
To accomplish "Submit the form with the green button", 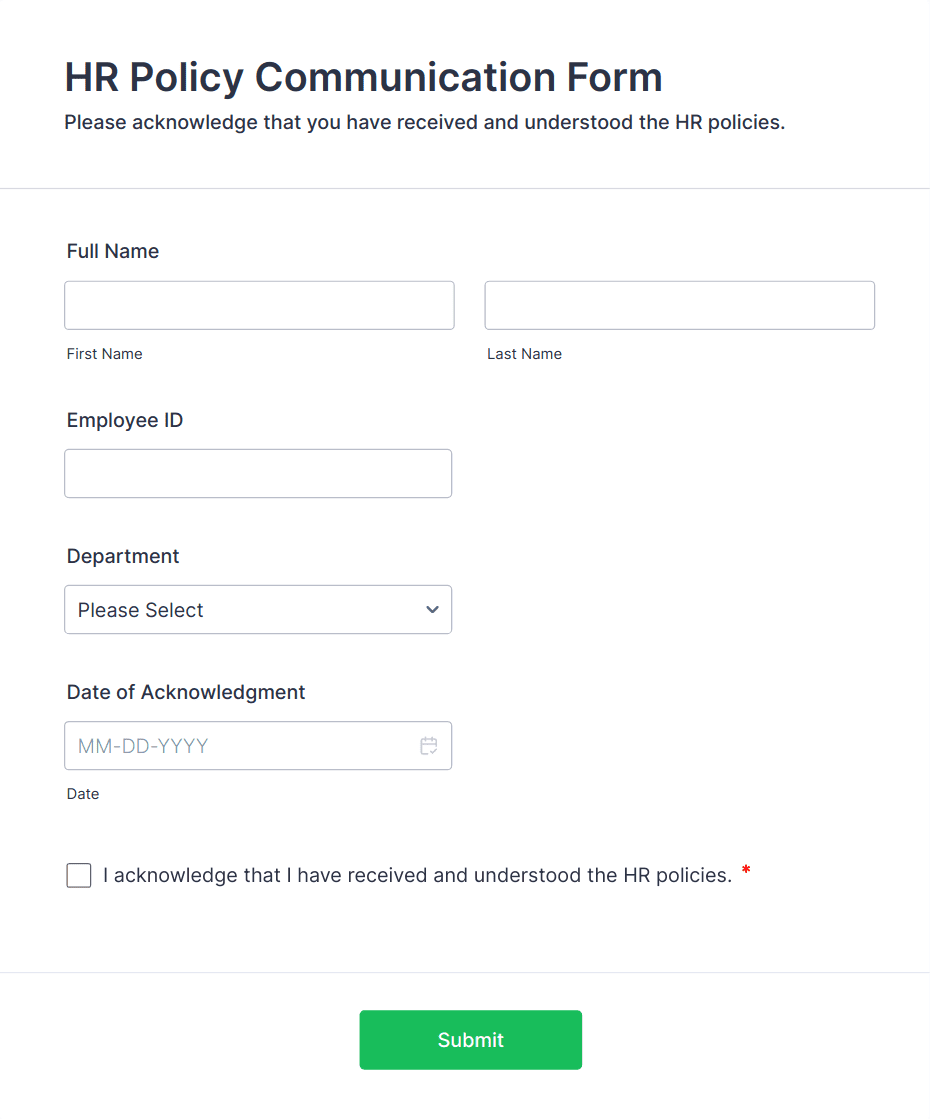I will [x=470, y=1040].
